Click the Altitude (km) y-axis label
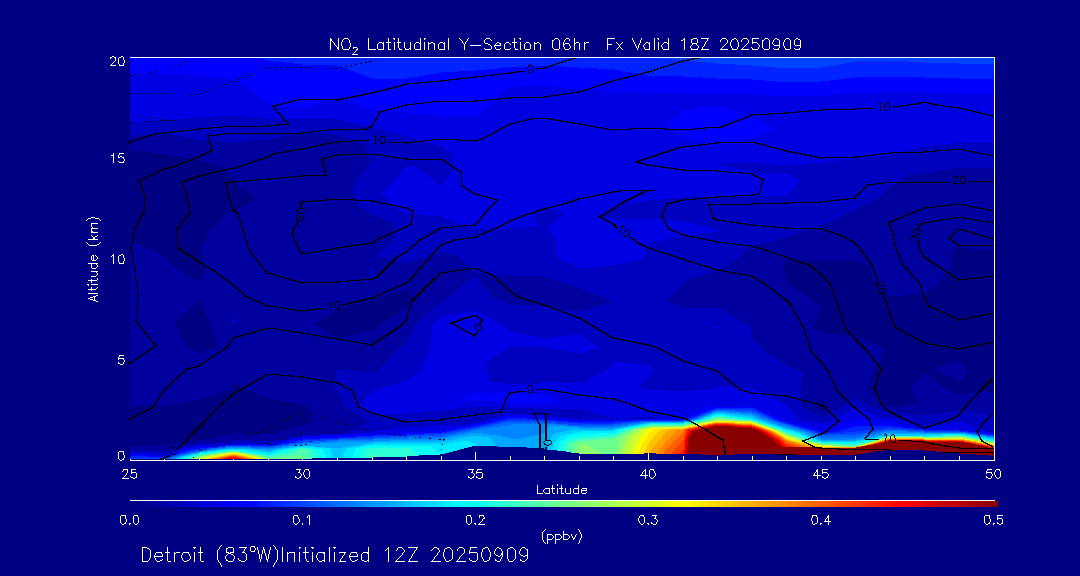 click(94, 258)
